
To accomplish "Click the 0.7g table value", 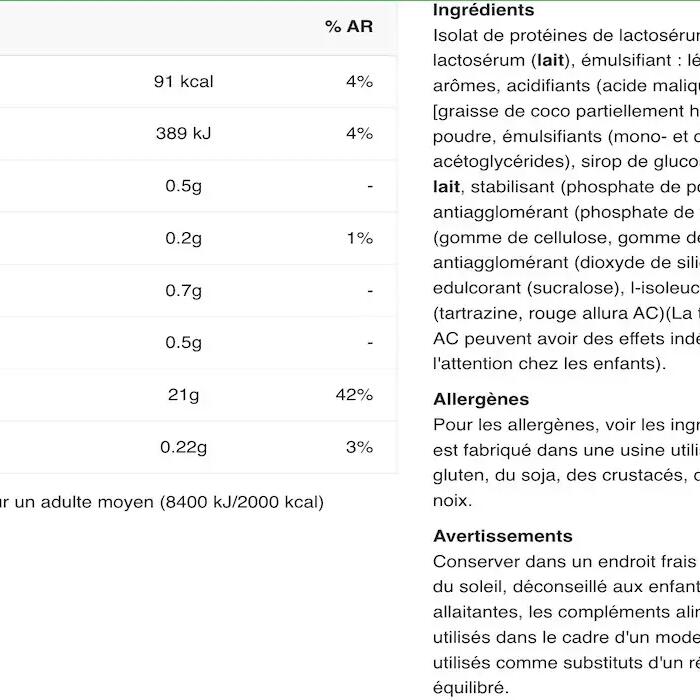I will point(183,291).
